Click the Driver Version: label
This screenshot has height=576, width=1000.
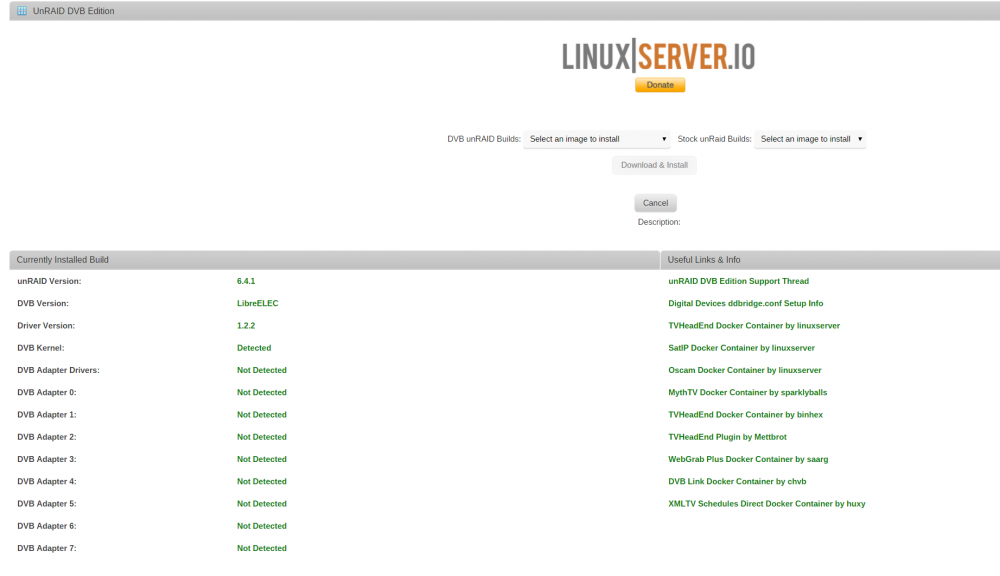(46, 326)
